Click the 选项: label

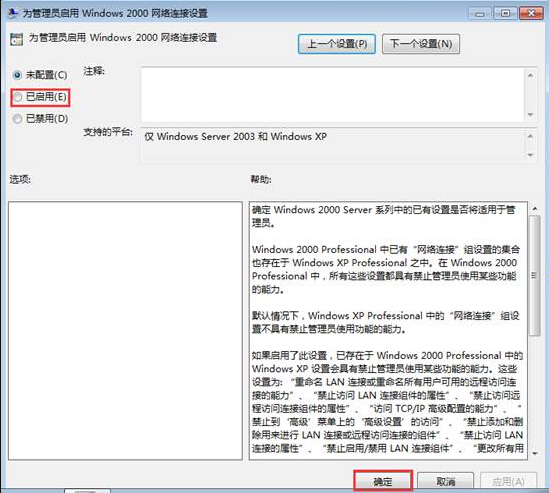(x=20, y=180)
